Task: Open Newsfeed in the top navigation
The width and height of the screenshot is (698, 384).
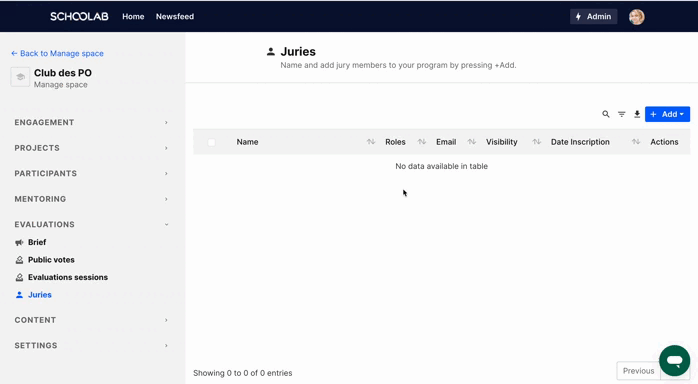Action: point(175,16)
